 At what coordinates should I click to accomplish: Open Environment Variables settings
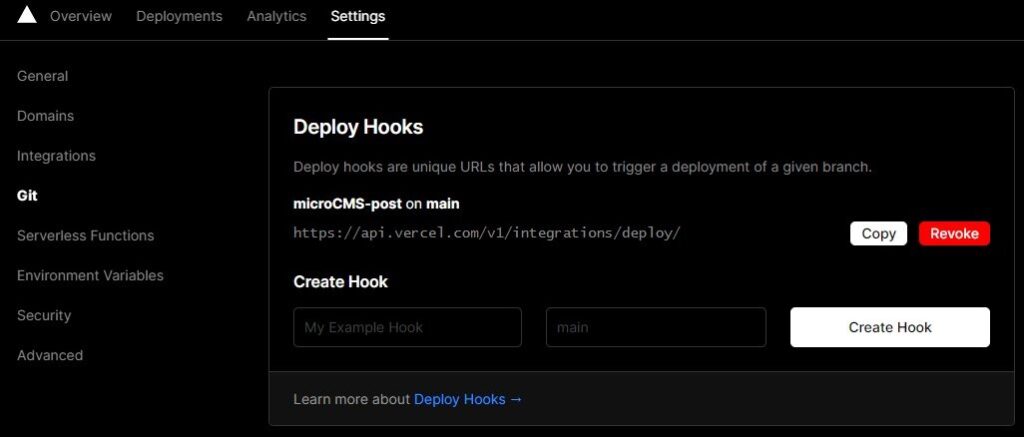90,275
